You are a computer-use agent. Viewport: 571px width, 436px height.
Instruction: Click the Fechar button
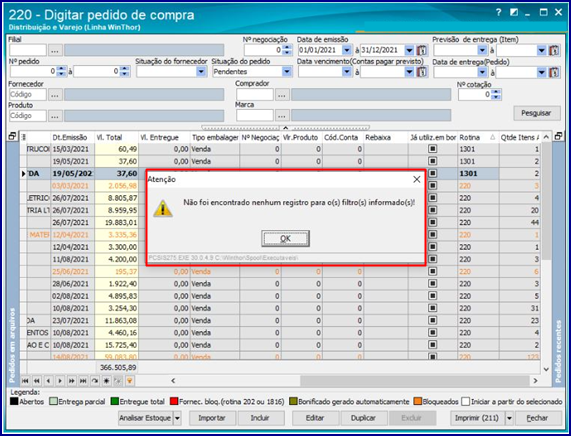pos(537,418)
